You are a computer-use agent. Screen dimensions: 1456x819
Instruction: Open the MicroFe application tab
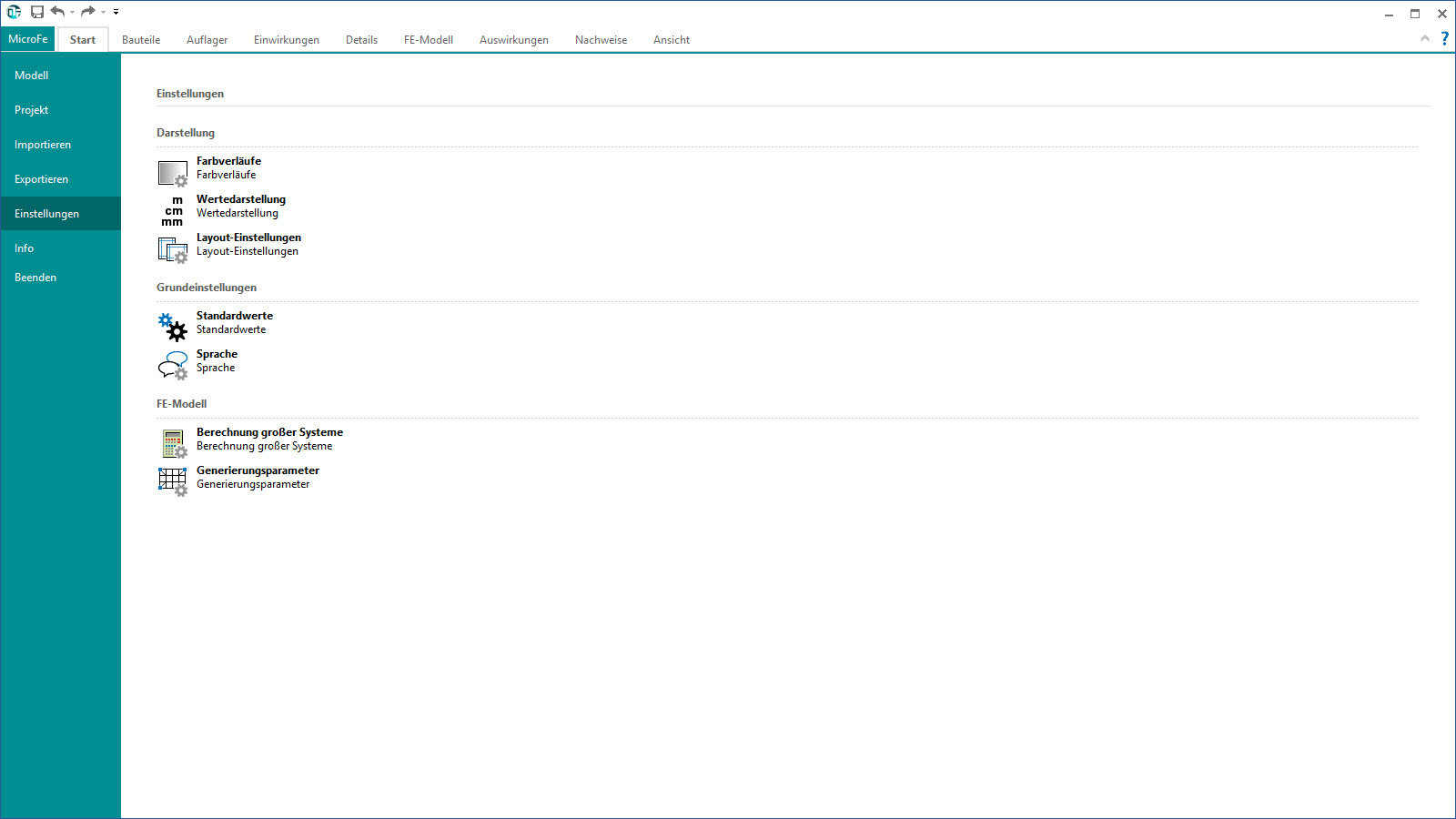28,39
